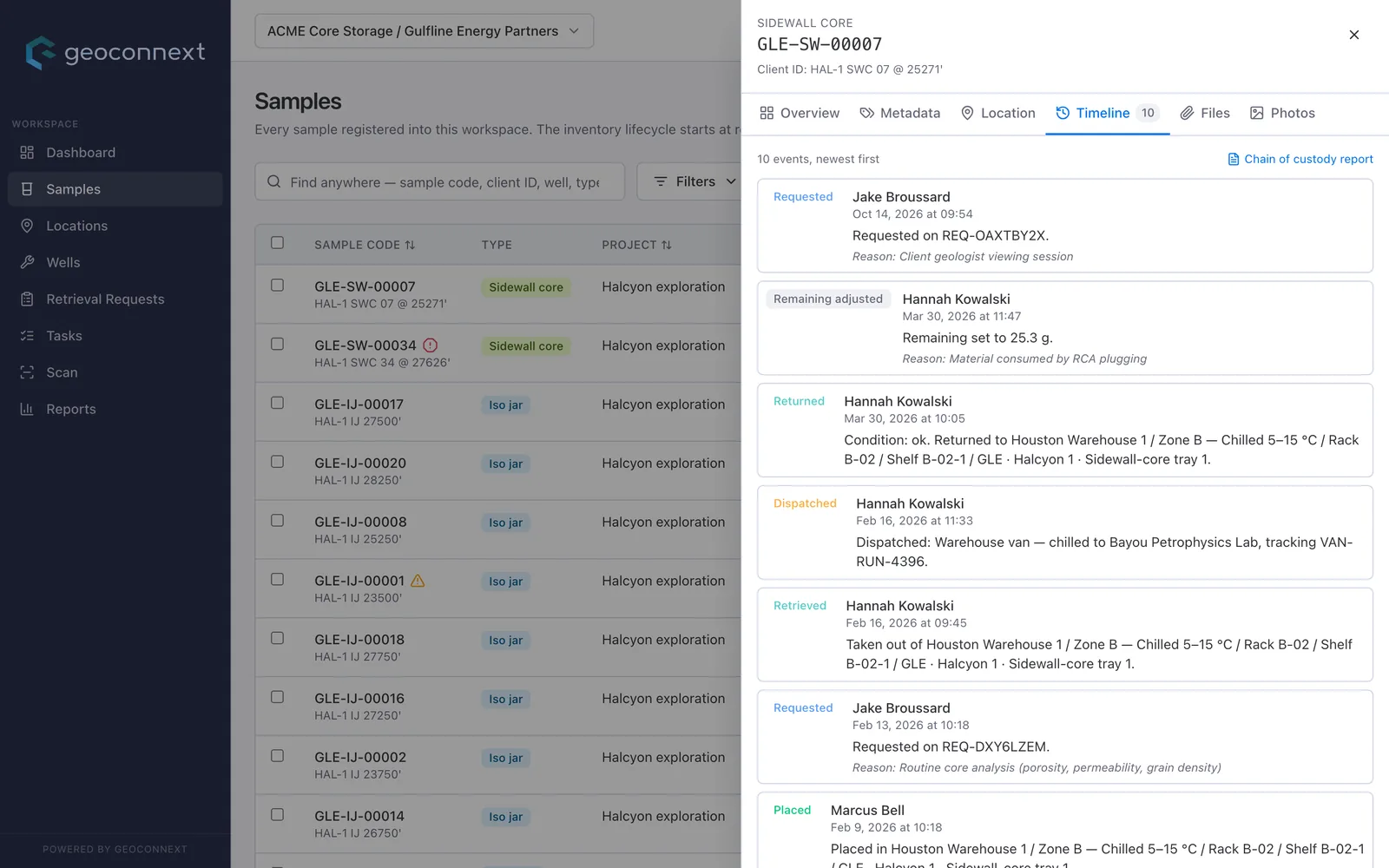1389x868 pixels.
Task: Click the search magnifier icon
Action: 273,181
